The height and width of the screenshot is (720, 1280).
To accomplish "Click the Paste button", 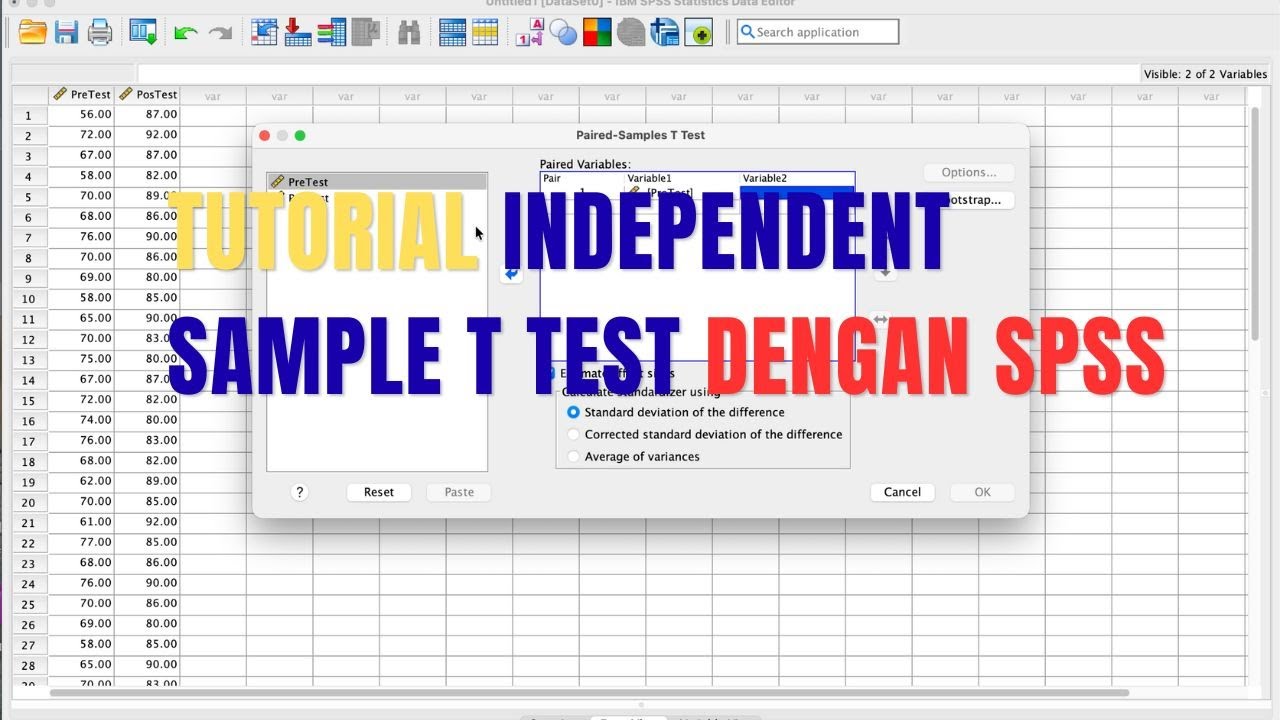I will tap(459, 492).
